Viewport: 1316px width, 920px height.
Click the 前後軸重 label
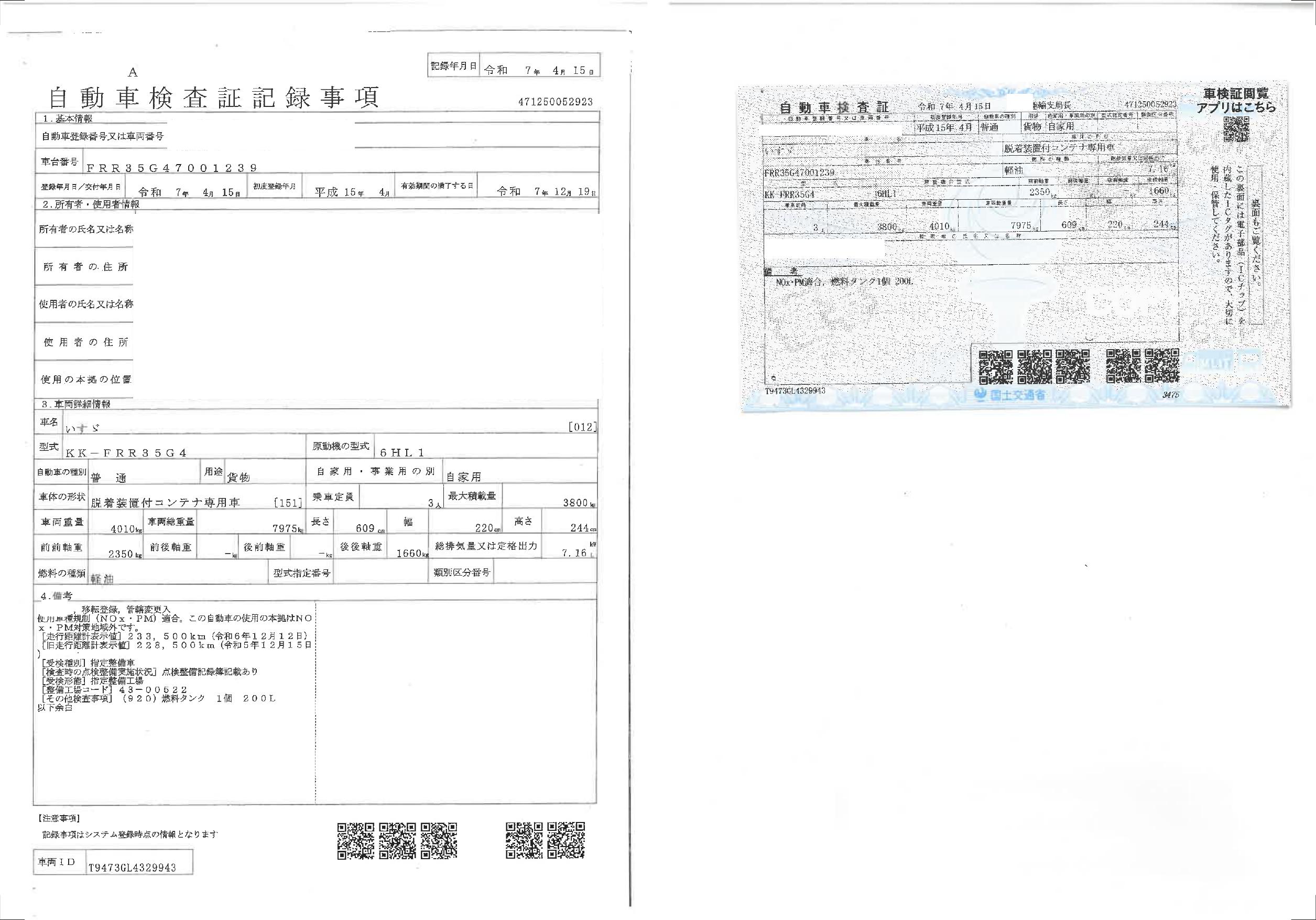tap(170, 547)
